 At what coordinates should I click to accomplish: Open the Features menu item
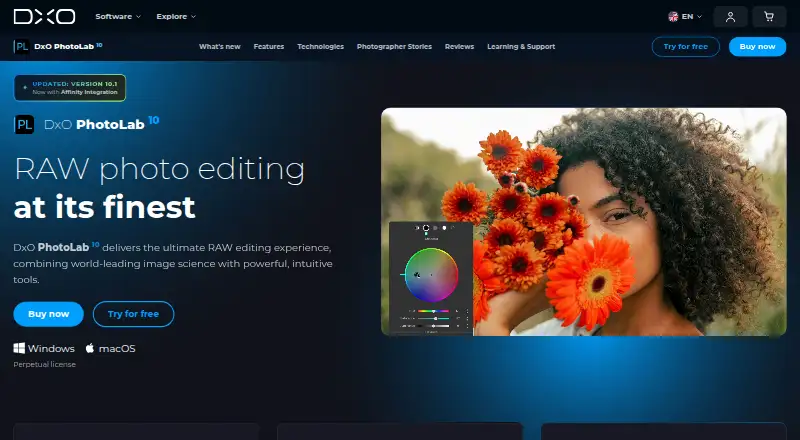268,46
